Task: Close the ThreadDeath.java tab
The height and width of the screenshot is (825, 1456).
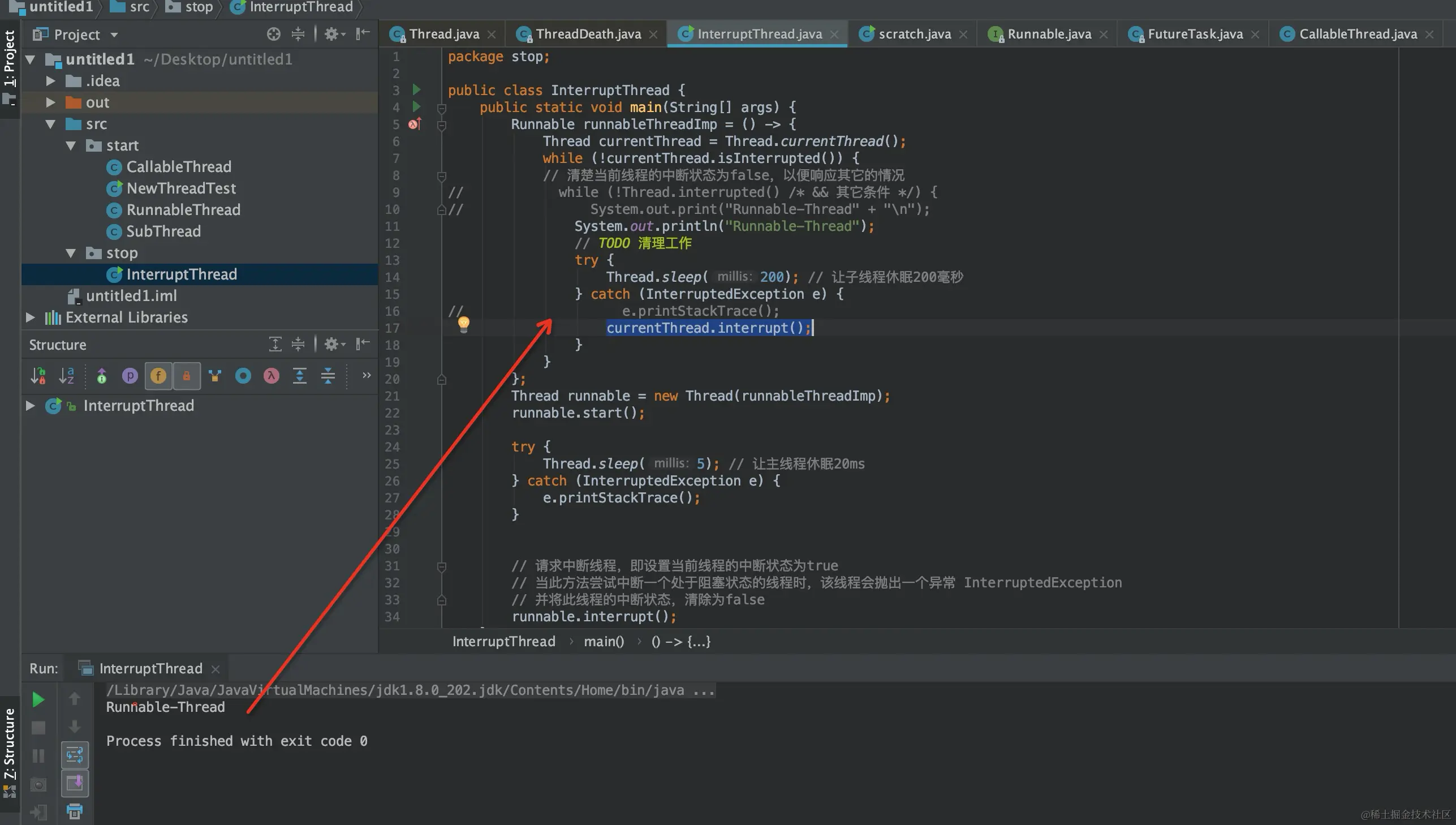Action: [653, 34]
